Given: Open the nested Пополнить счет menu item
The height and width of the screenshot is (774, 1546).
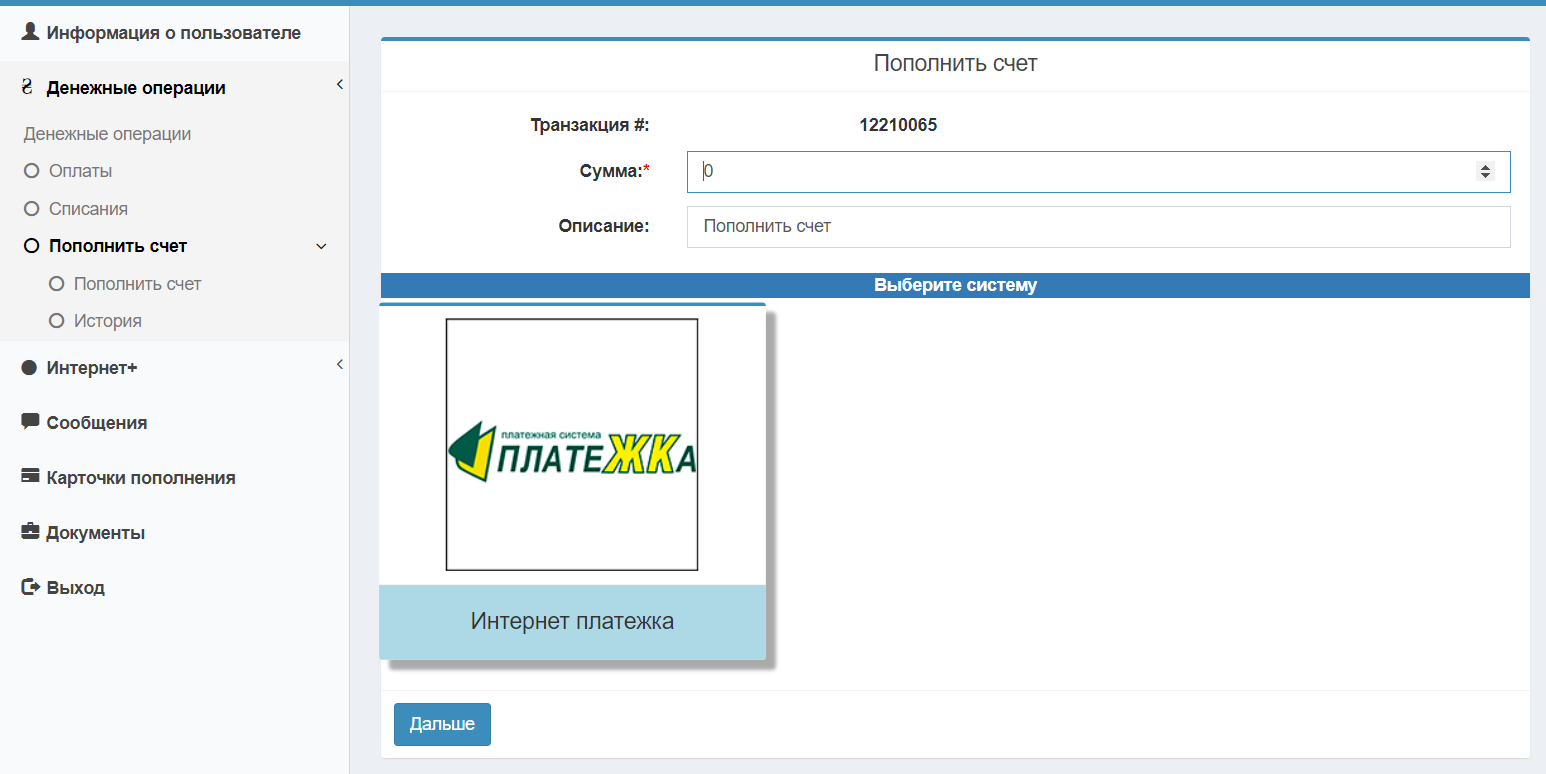Looking at the screenshot, I should 137,284.
